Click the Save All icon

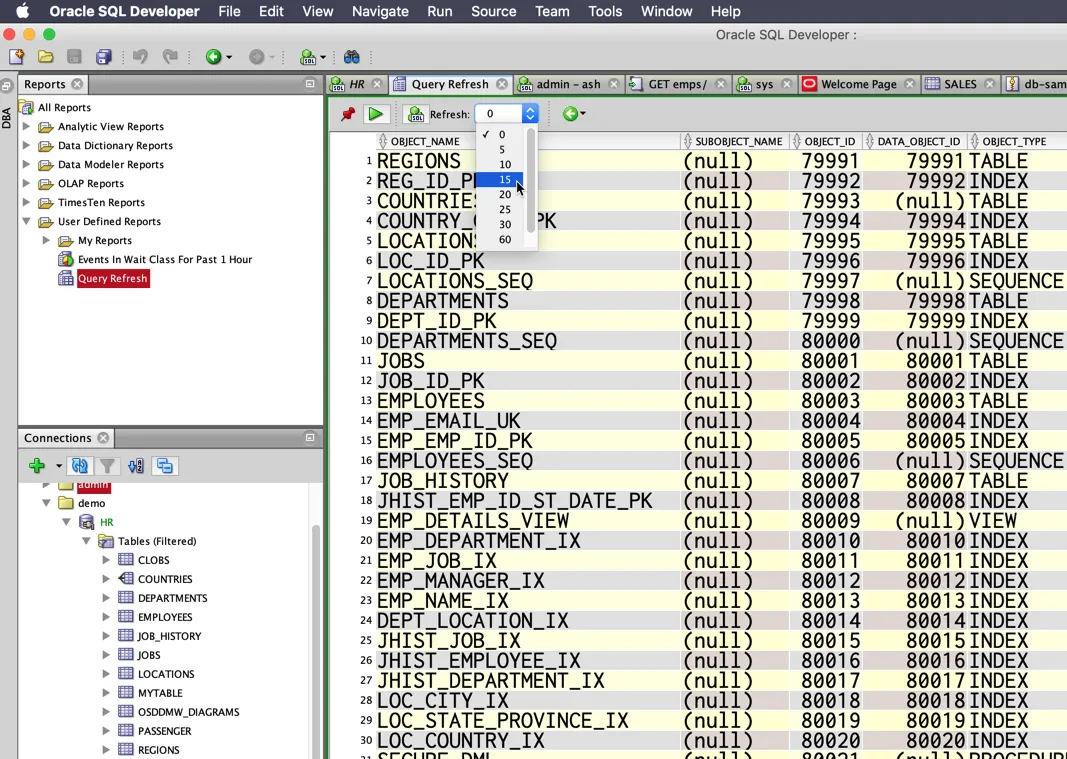coord(103,56)
